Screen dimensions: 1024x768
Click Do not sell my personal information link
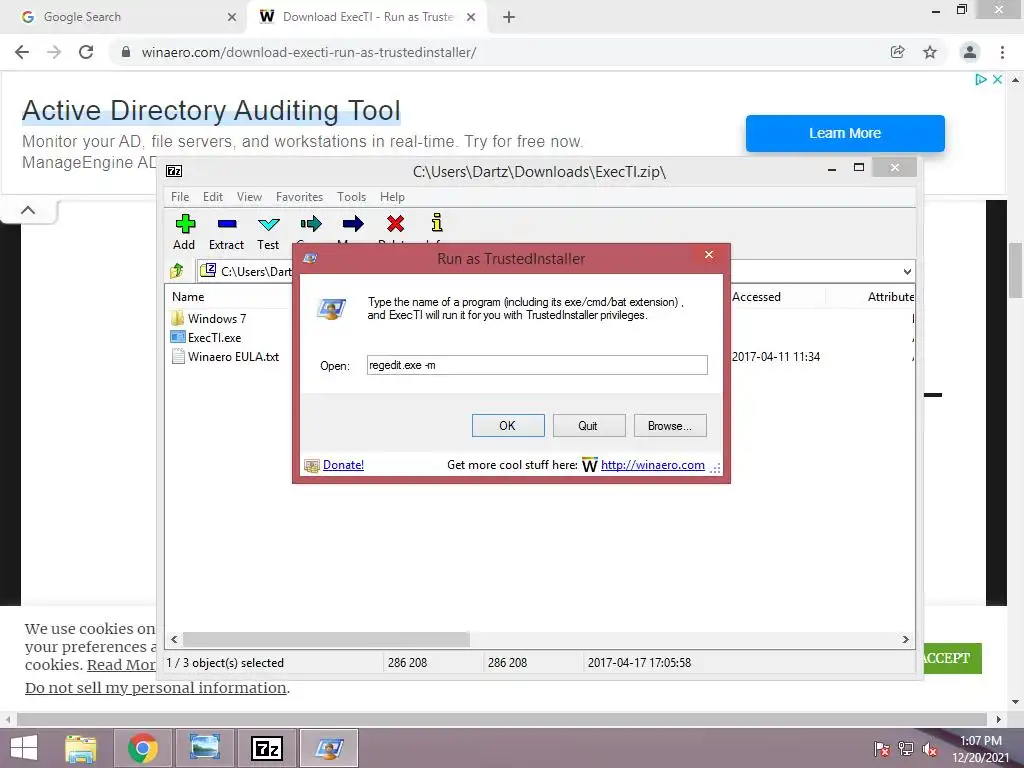pyautogui.click(x=155, y=688)
